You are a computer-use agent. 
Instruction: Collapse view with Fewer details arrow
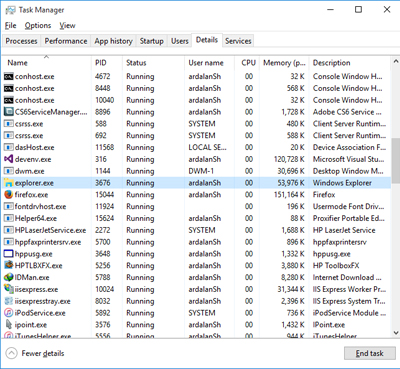coord(11,353)
